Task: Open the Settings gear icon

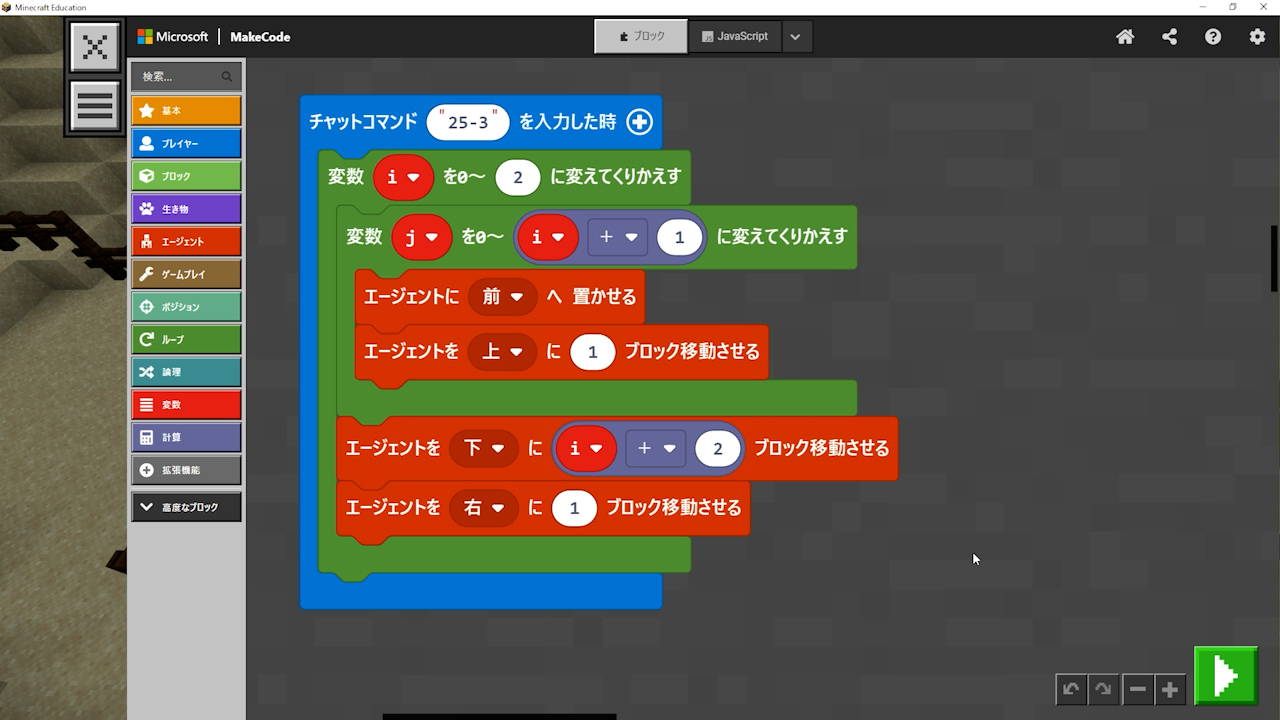Action: click(1257, 37)
